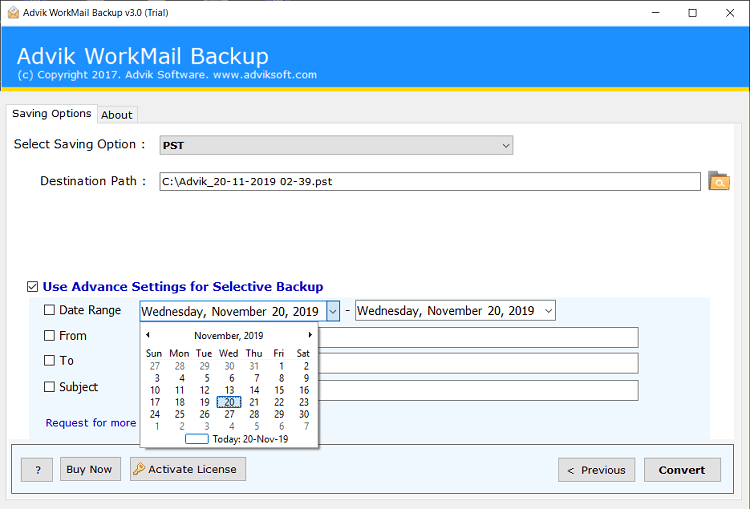Select November 18 in the calendar
This screenshot has height=509, width=750.
point(179,402)
